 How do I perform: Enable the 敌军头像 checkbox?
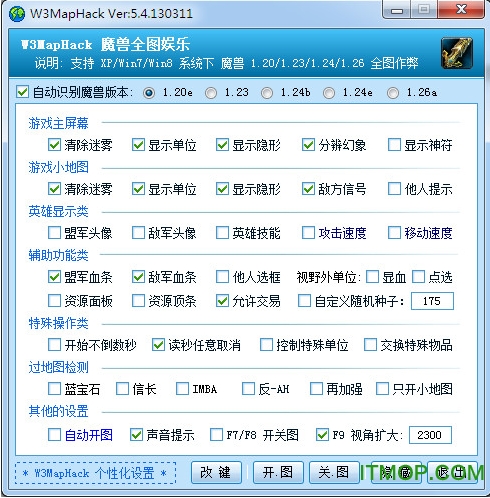[x=138, y=233]
